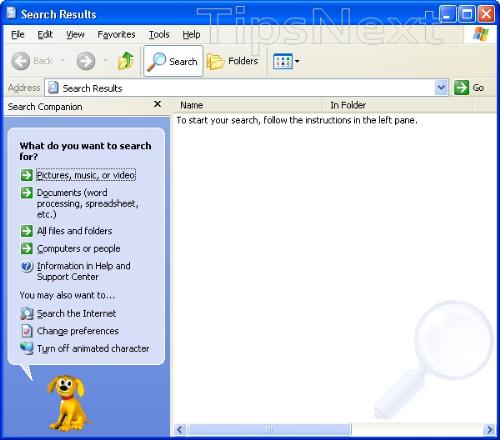Open the Forward history dropdown arrow
This screenshot has height=440, width=500.
(105, 61)
